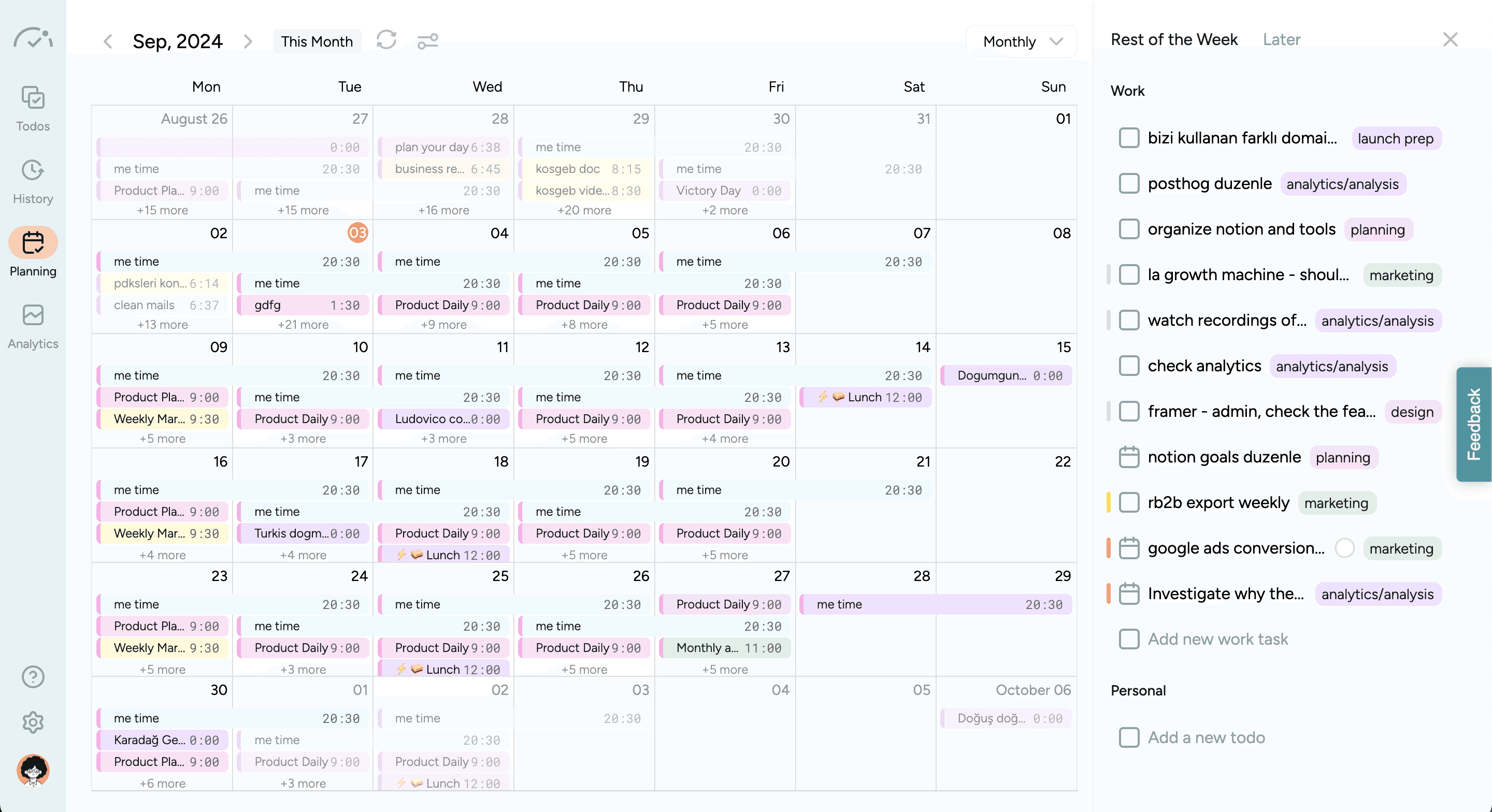Check the posthog duzenle task checkbox
Image resolution: width=1492 pixels, height=812 pixels.
coord(1129,184)
